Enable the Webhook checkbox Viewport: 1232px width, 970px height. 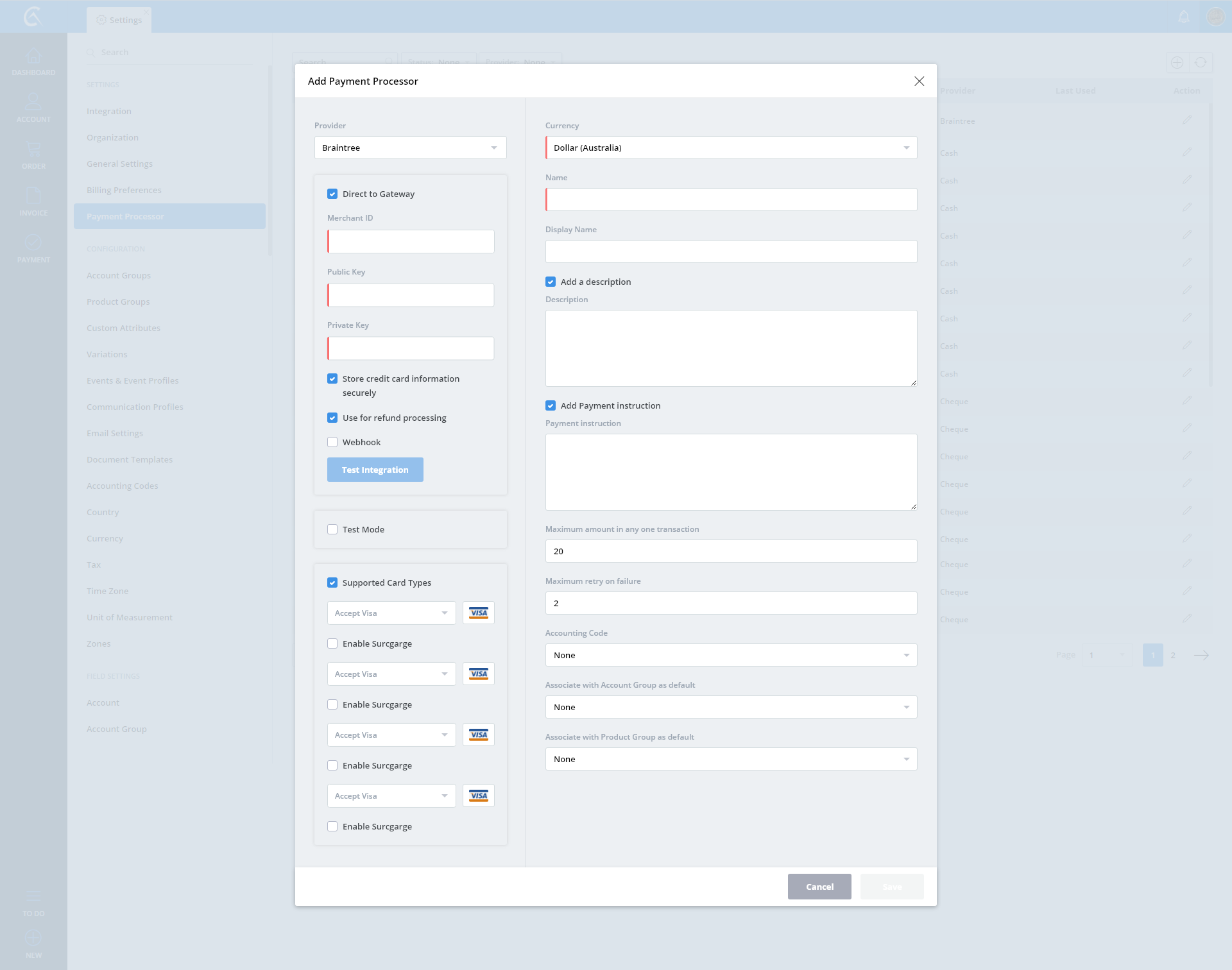[332, 442]
